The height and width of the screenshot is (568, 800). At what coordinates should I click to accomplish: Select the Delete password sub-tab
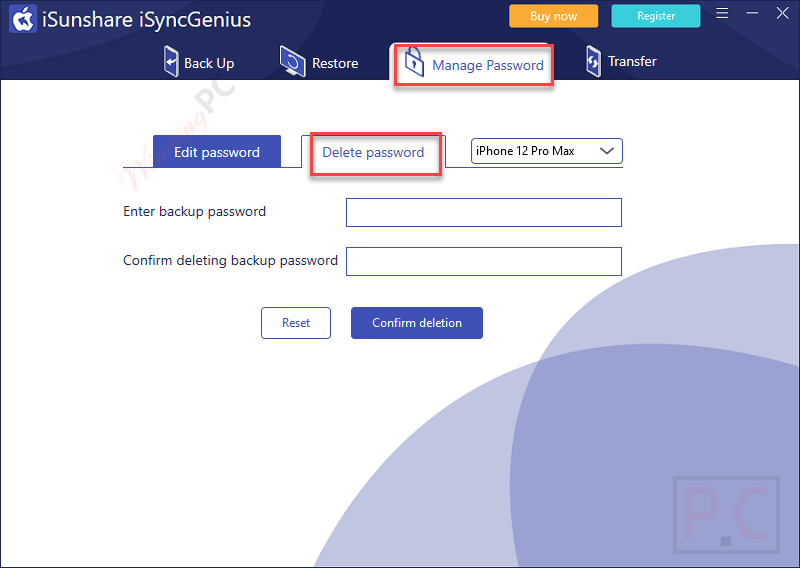pyautogui.click(x=373, y=152)
